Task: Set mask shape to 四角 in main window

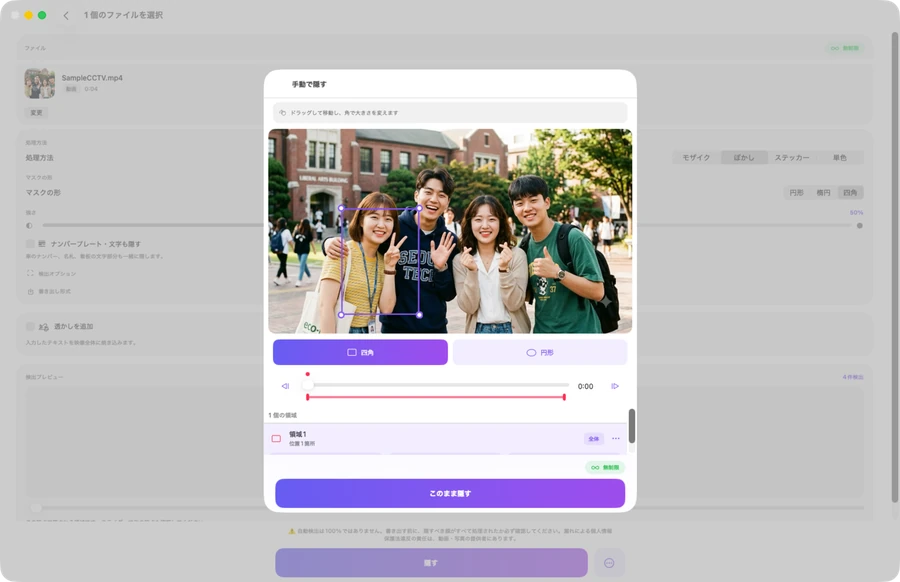Action: (851, 193)
